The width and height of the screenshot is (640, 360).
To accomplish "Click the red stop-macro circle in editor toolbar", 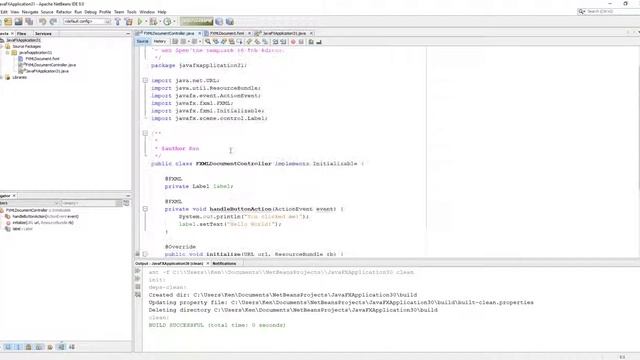I will pos(293,42).
